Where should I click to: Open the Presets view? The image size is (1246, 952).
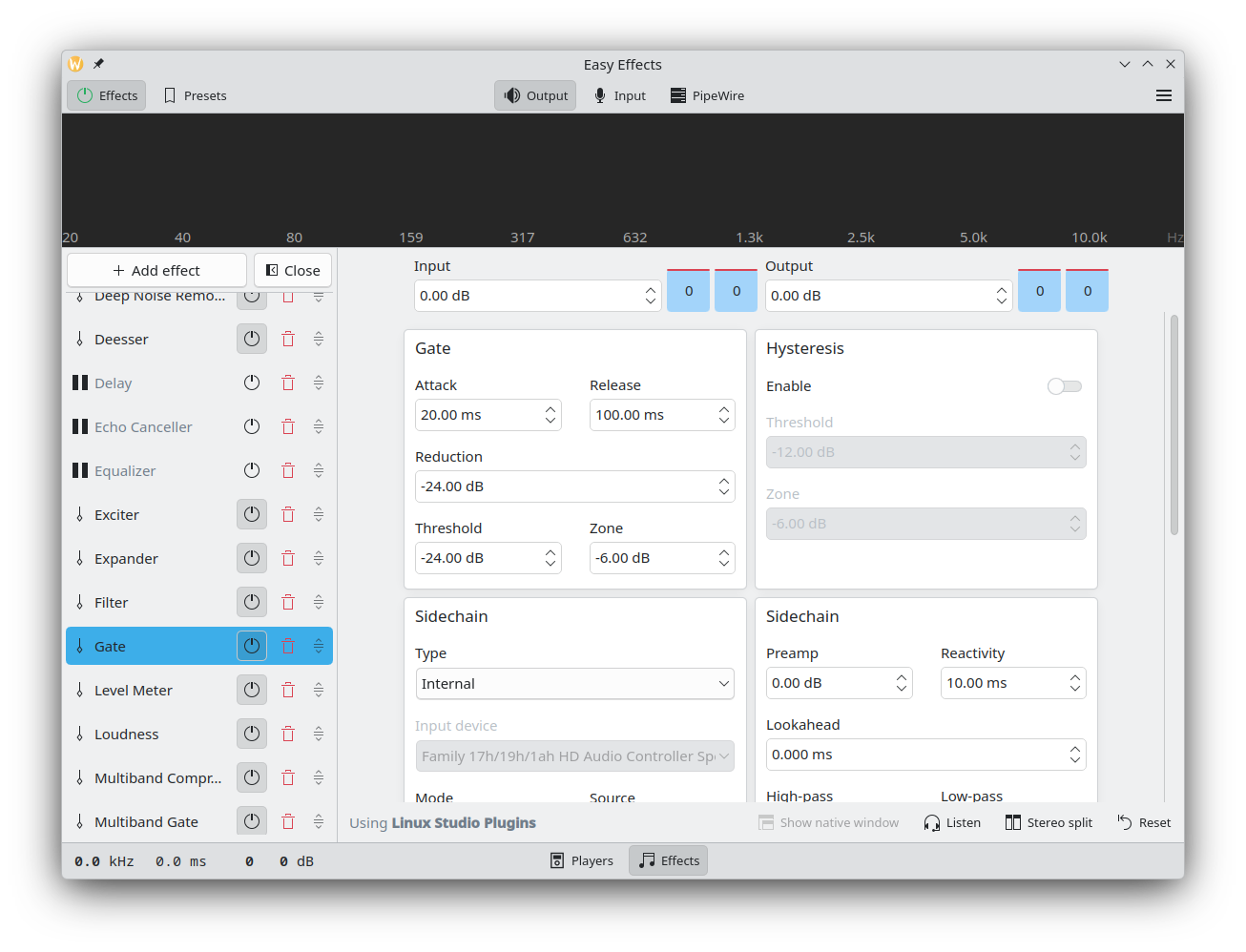(x=196, y=95)
